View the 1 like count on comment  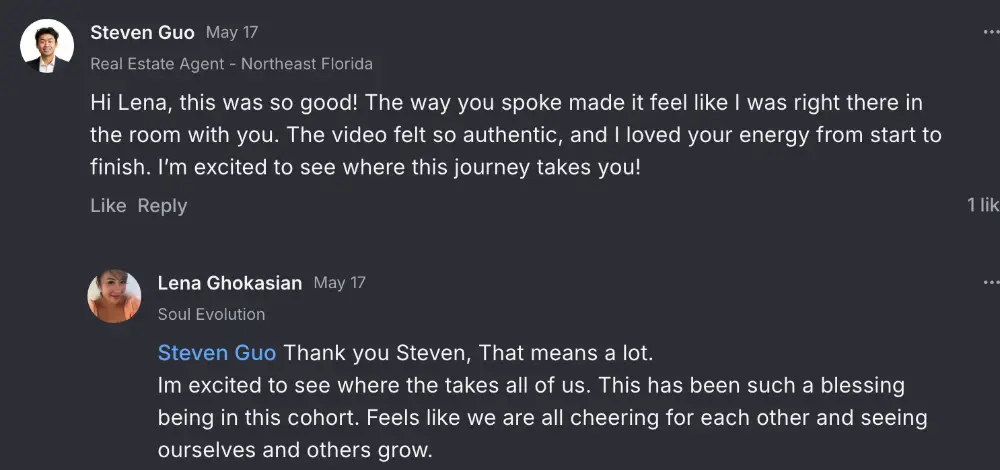click(982, 206)
